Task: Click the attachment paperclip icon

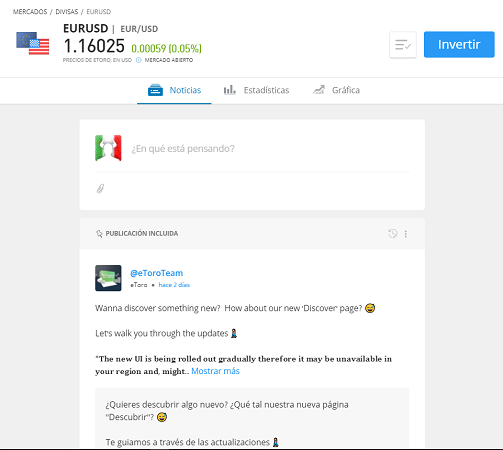Action: point(100,189)
